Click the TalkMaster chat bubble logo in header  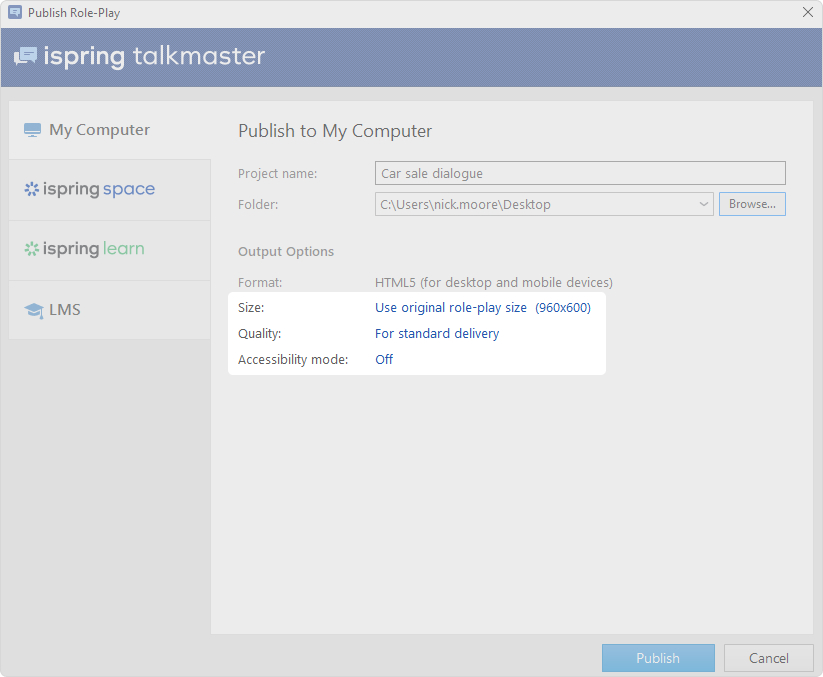25,56
